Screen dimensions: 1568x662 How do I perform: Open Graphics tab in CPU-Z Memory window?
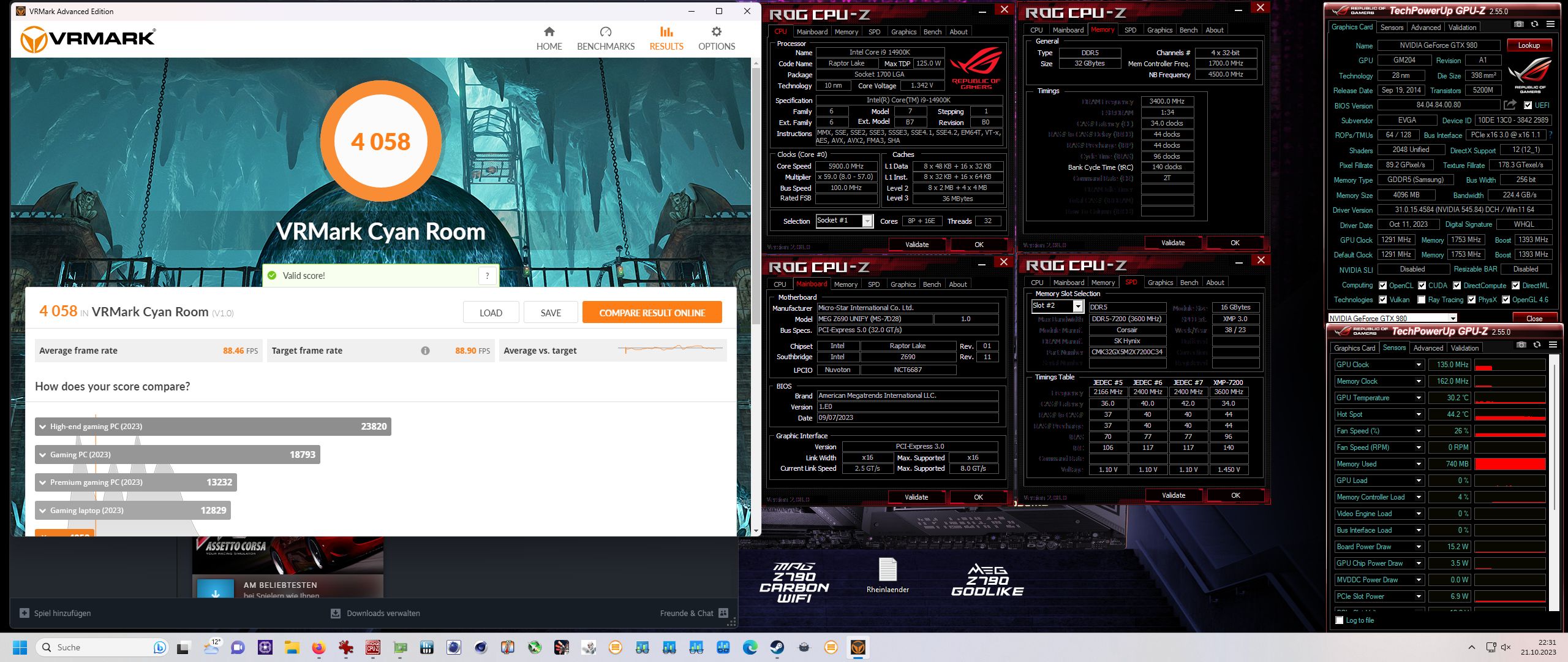click(x=1159, y=30)
